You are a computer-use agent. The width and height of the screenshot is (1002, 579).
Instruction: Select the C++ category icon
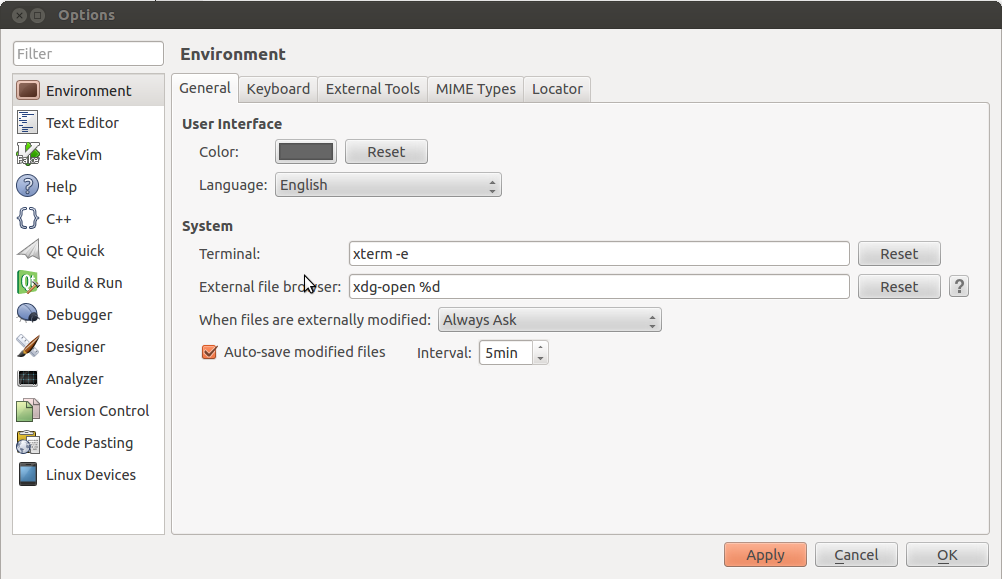pyautogui.click(x=27, y=218)
